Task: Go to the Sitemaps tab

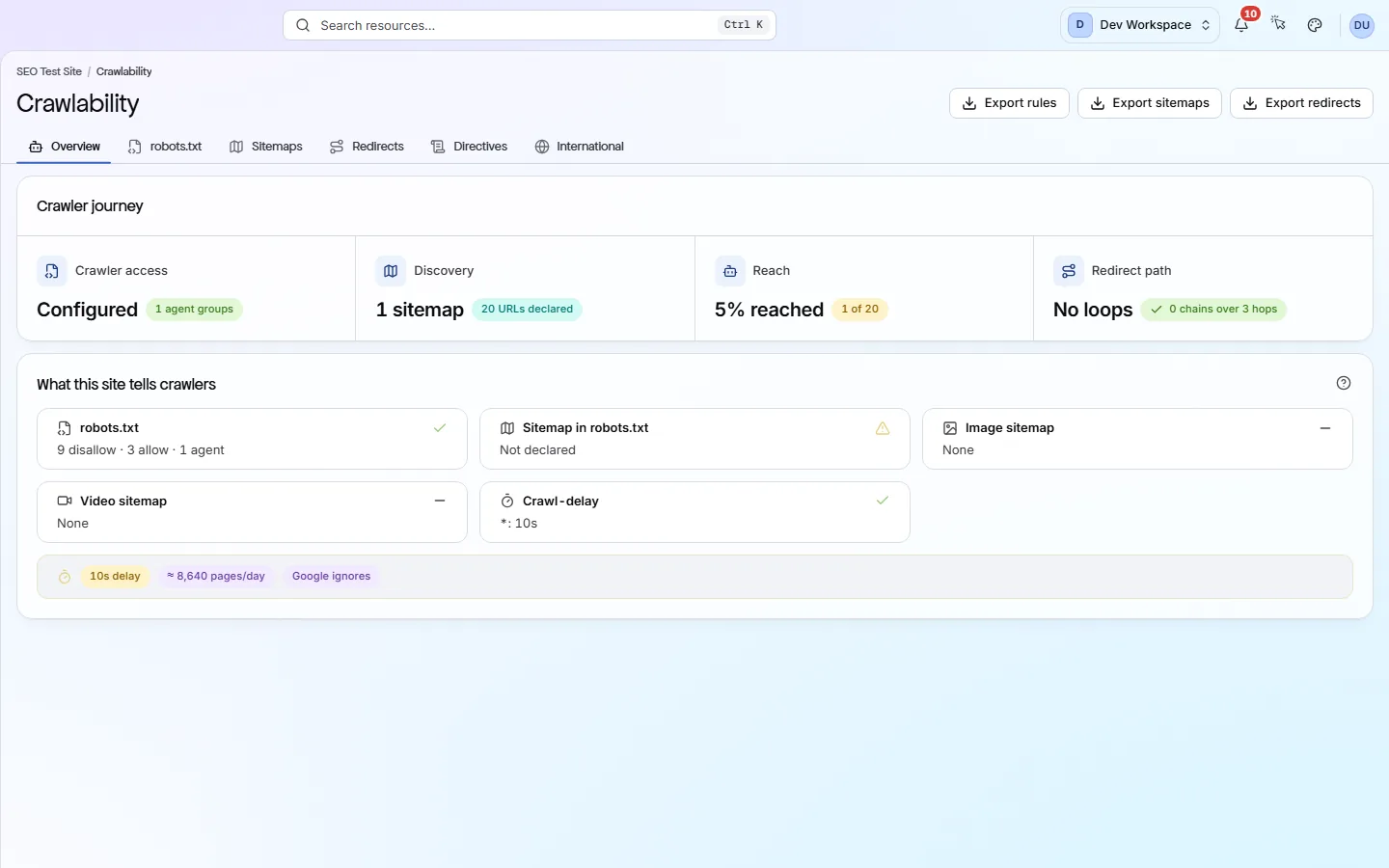Action: [266, 147]
